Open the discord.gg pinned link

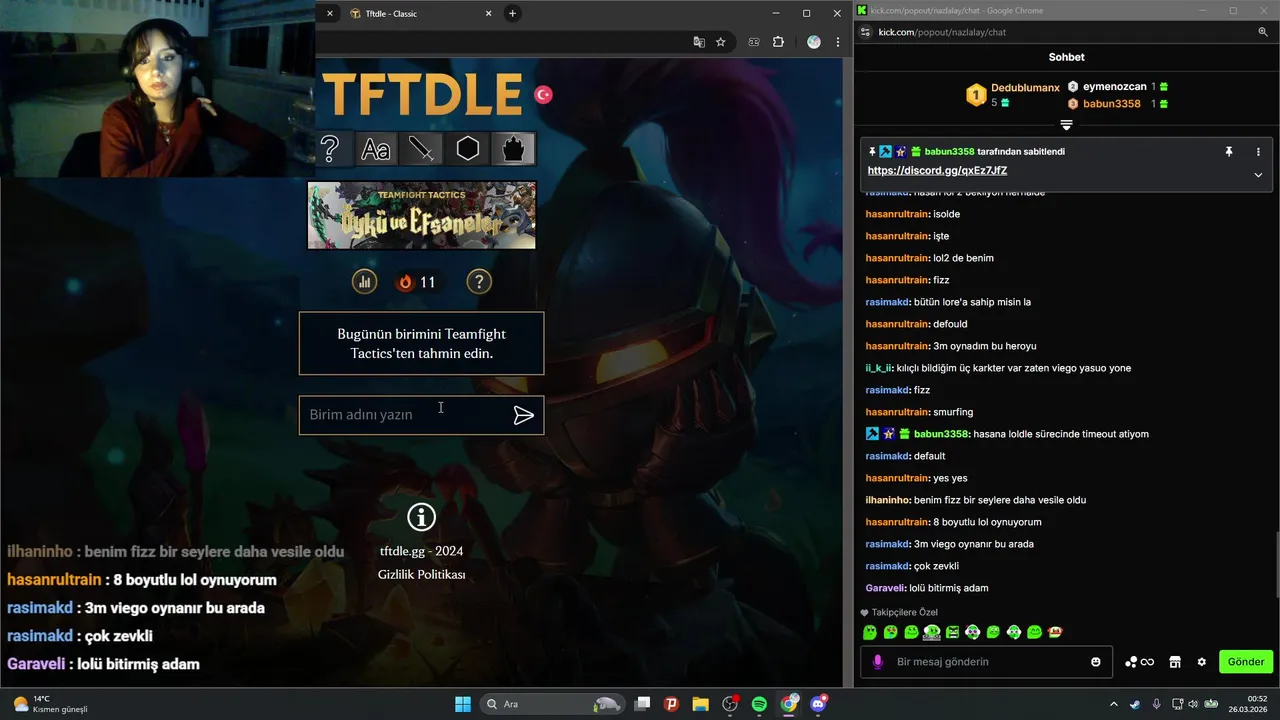coord(937,171)
